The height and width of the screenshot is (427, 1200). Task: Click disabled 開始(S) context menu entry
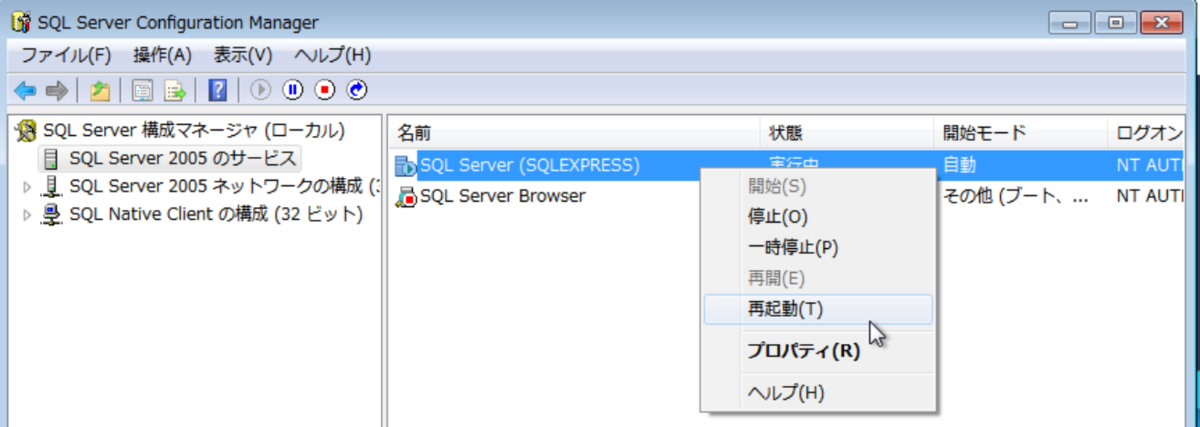(818, 185)
